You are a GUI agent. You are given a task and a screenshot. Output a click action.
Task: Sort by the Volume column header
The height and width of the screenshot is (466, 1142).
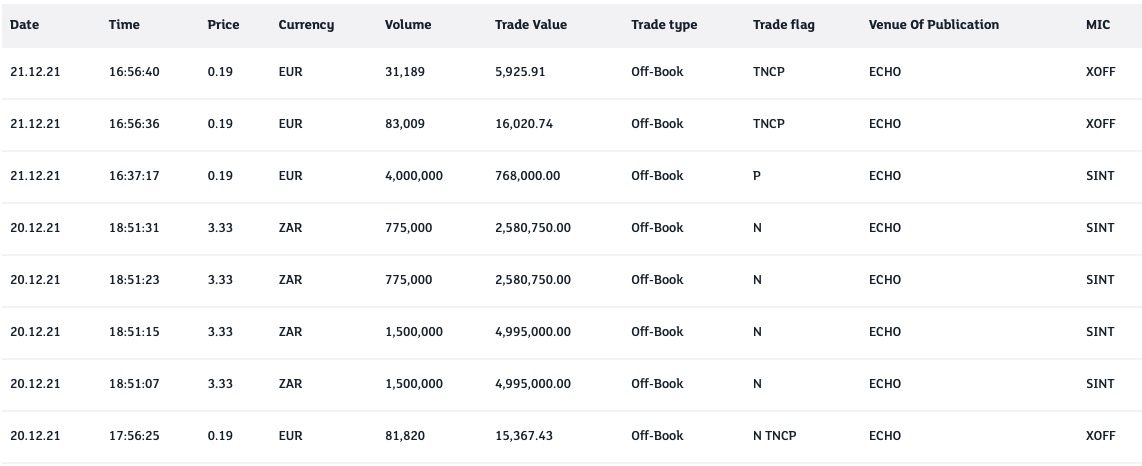pyautogui.click(x=408, y=25)
